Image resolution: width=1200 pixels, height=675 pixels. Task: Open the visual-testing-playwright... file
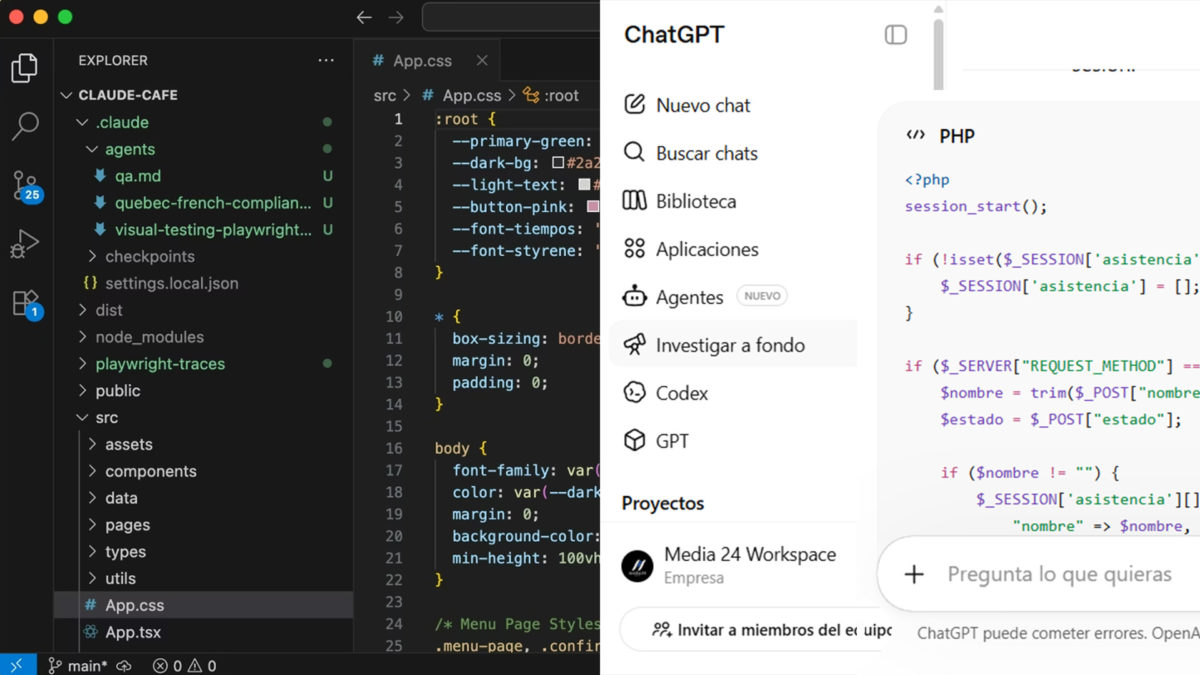click(x=213, y=230)
